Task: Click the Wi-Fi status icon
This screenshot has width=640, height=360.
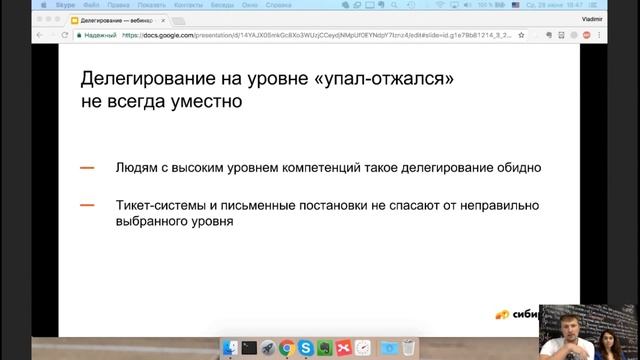Action: click(x=440, y=5)
